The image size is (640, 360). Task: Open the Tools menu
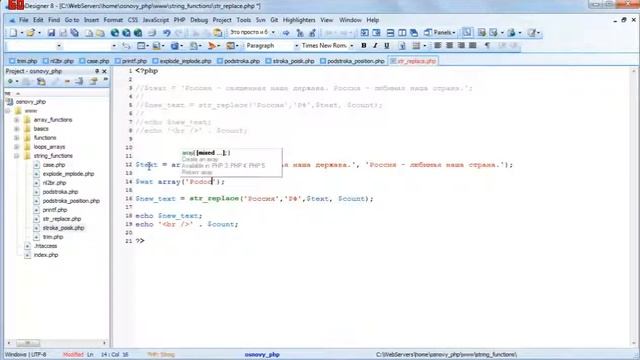(x=244, y=20)
